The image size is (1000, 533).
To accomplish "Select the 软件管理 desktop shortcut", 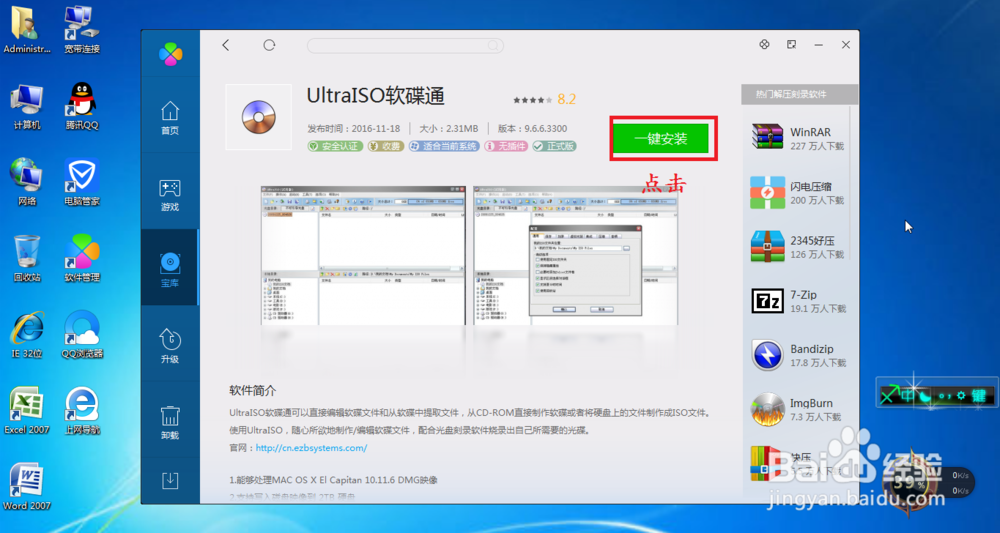I will (82, 258).
